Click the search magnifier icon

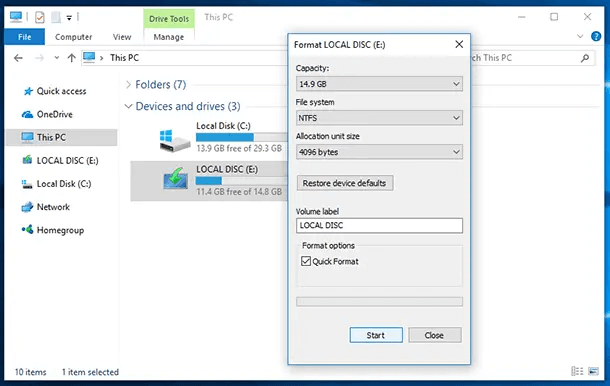(585, 58)
